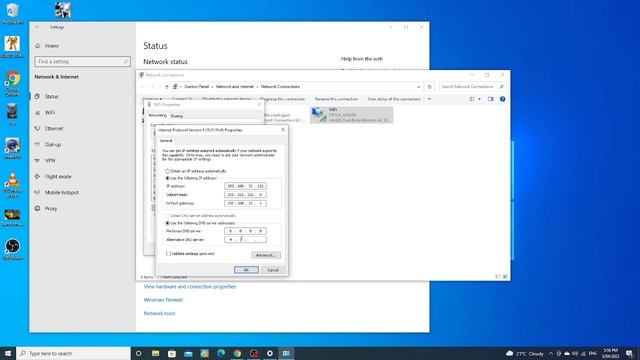
Task: Open Mail app from taskbar
Action: pyautogui.click(x=188, y=353)
